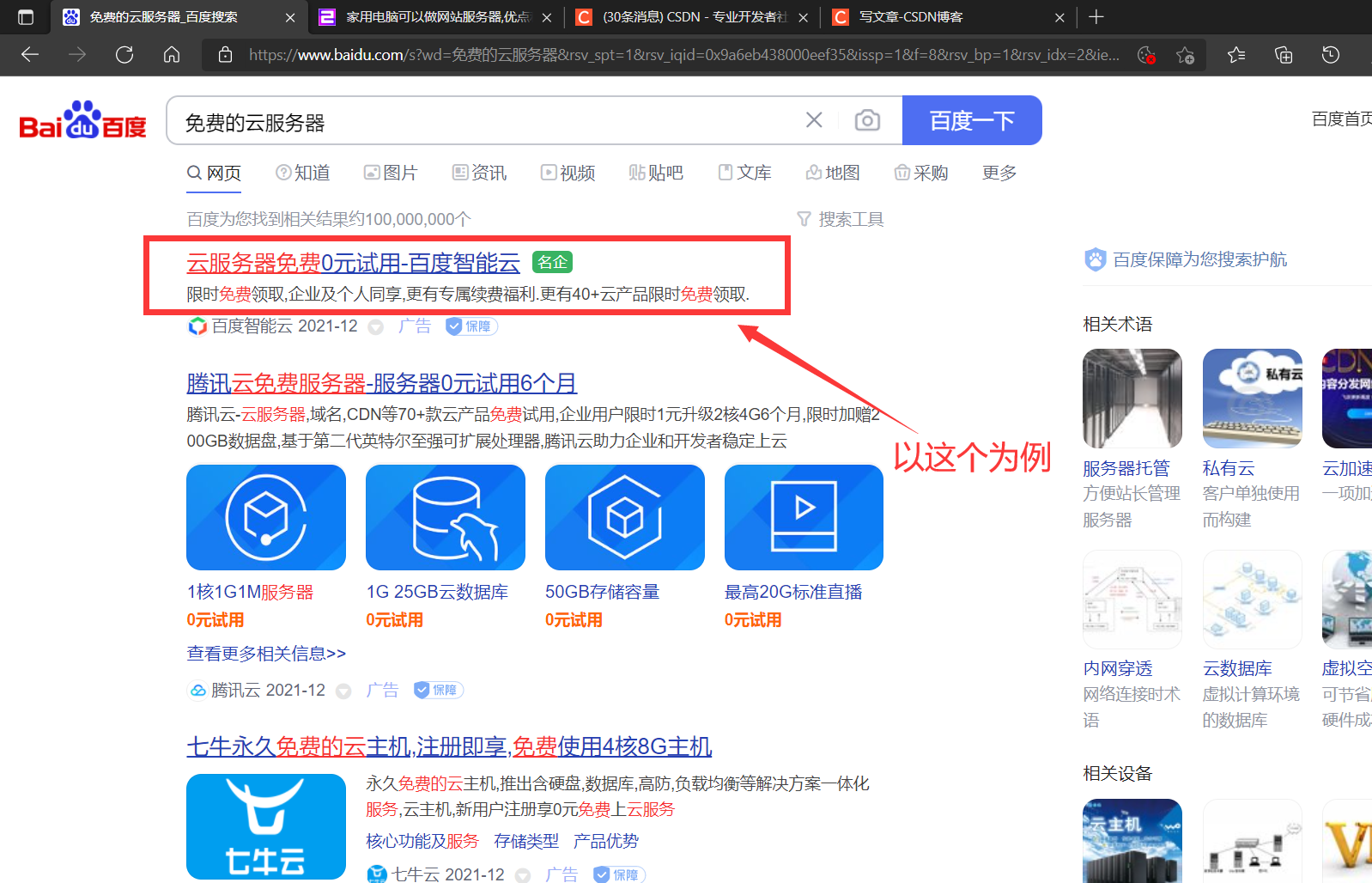Switch to the 视频 search tab
This screenshot has height=883, width=1372.
[x=568, y=173]
